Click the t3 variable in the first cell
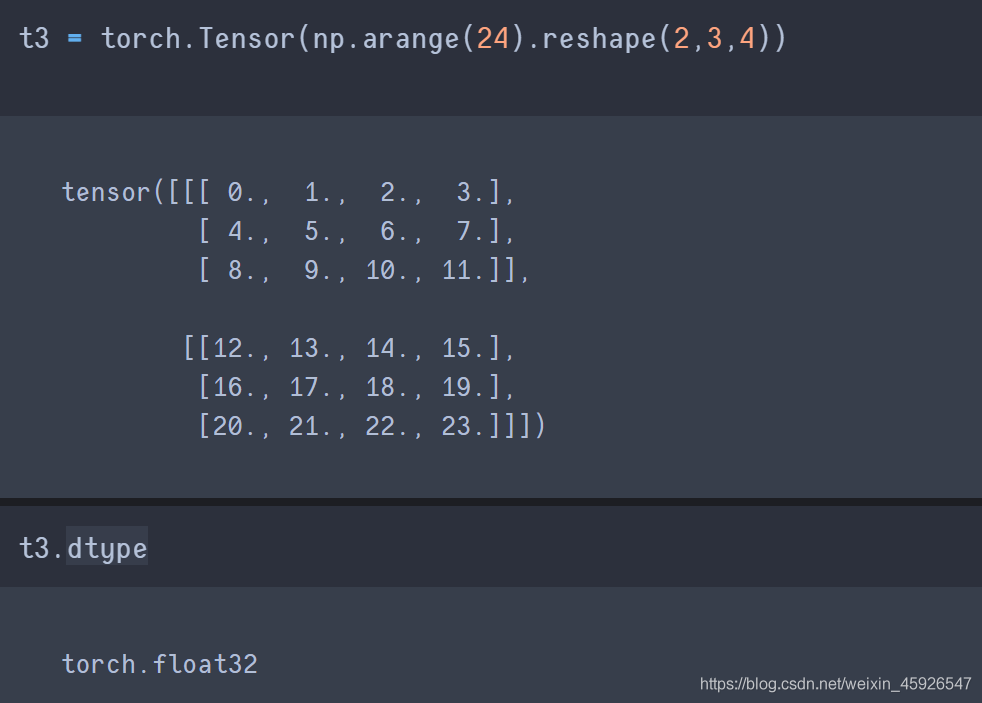 [x=34, y=39]
